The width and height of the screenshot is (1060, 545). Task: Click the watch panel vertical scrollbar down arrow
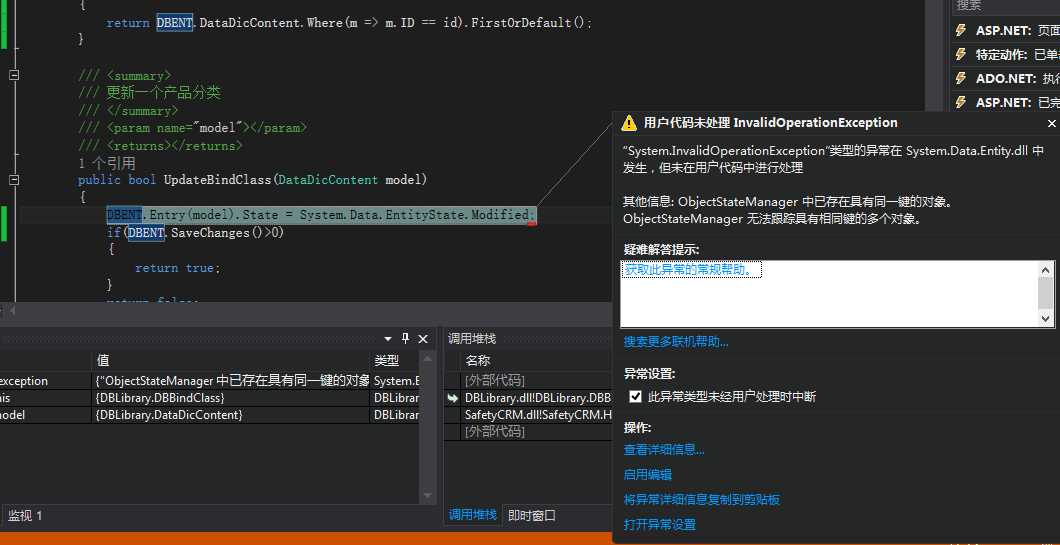pyautogui.click(x=427, y=495)
